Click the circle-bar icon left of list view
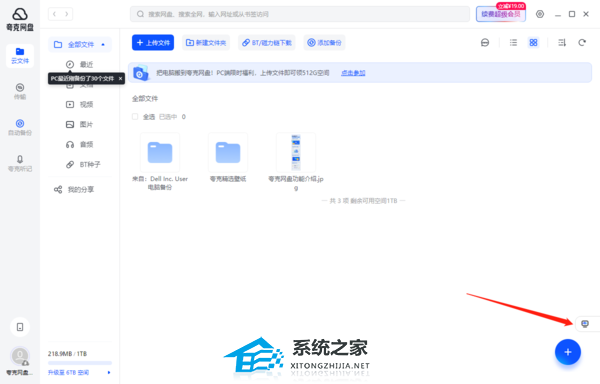 pos(485,42)
